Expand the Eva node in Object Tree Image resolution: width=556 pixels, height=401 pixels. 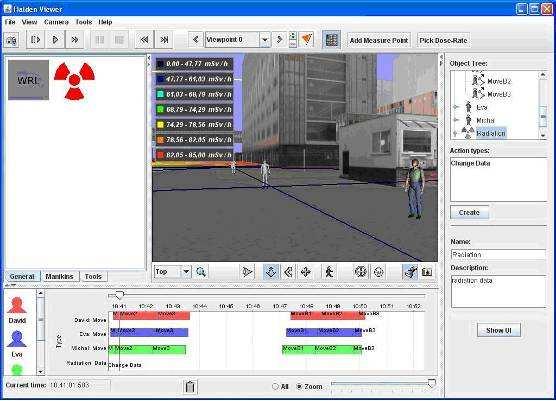(x=456, y=107)
